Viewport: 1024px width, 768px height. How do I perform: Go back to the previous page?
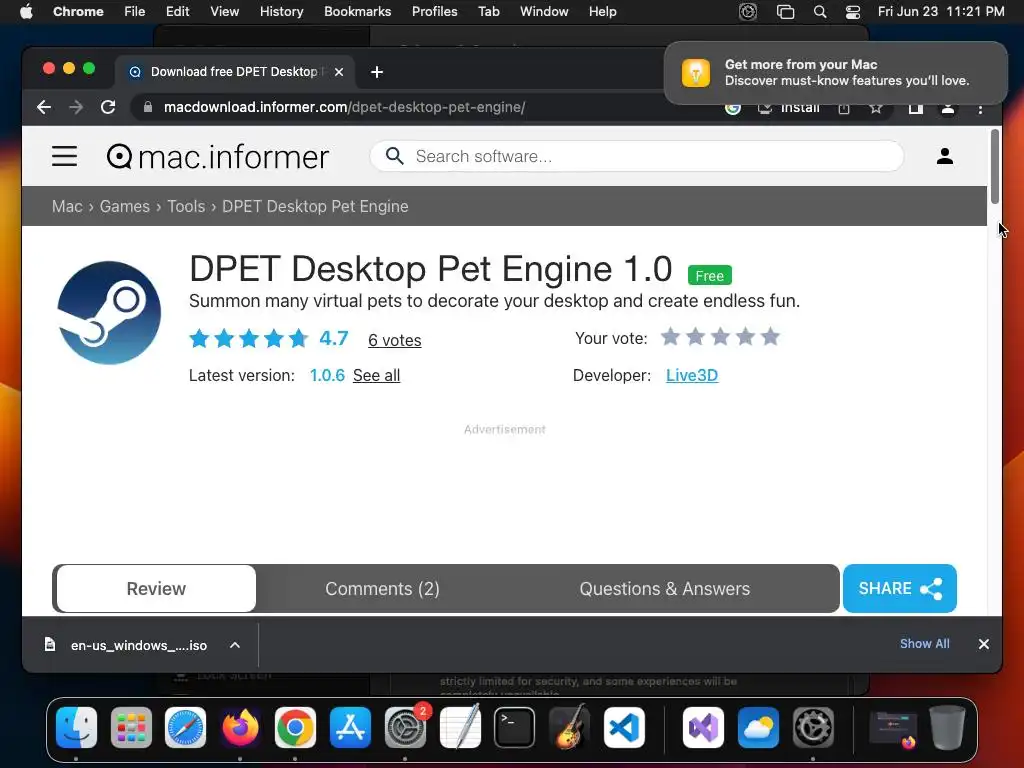(x=44, y=107)
